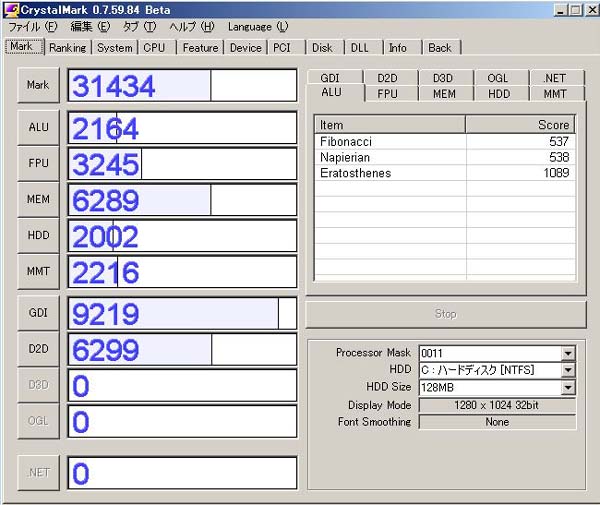Click the Mark total score bar 31434

coord(182,85)
